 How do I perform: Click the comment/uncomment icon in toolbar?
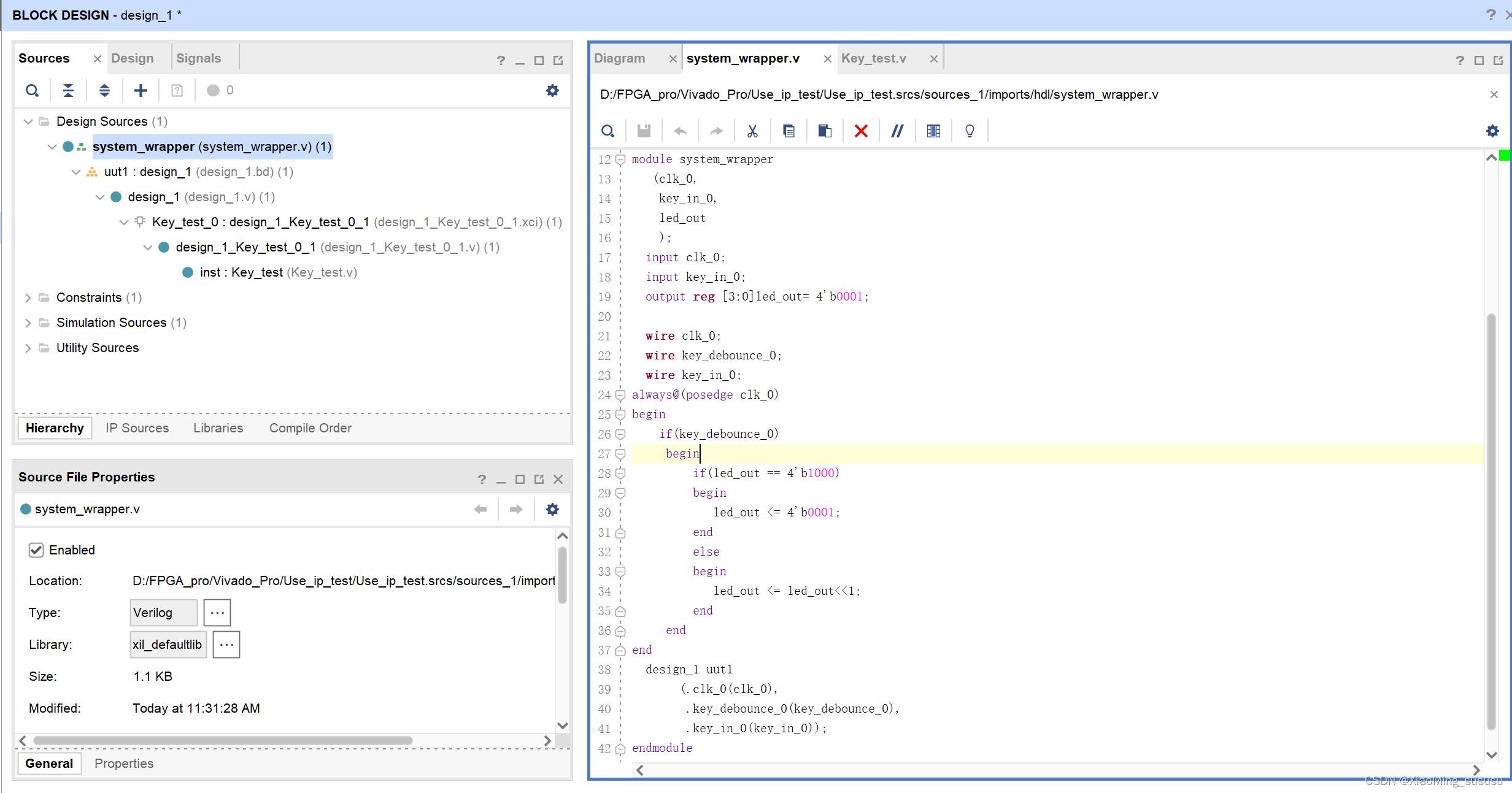(898, 131)
